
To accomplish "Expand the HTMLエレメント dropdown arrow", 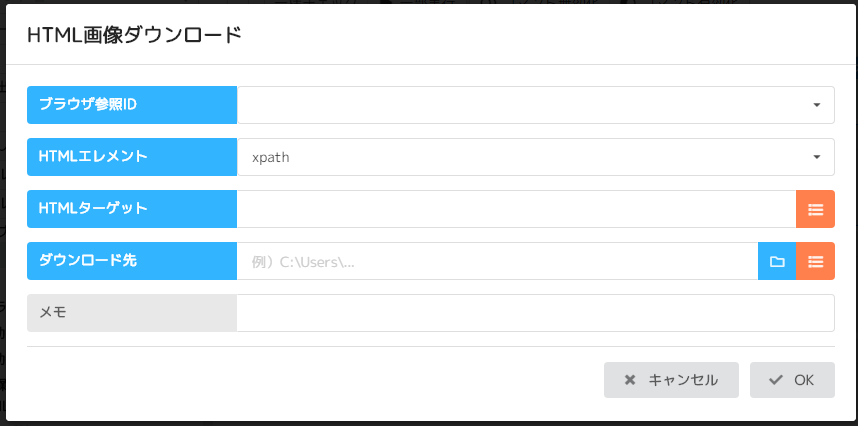I will [x=816, y=157].
